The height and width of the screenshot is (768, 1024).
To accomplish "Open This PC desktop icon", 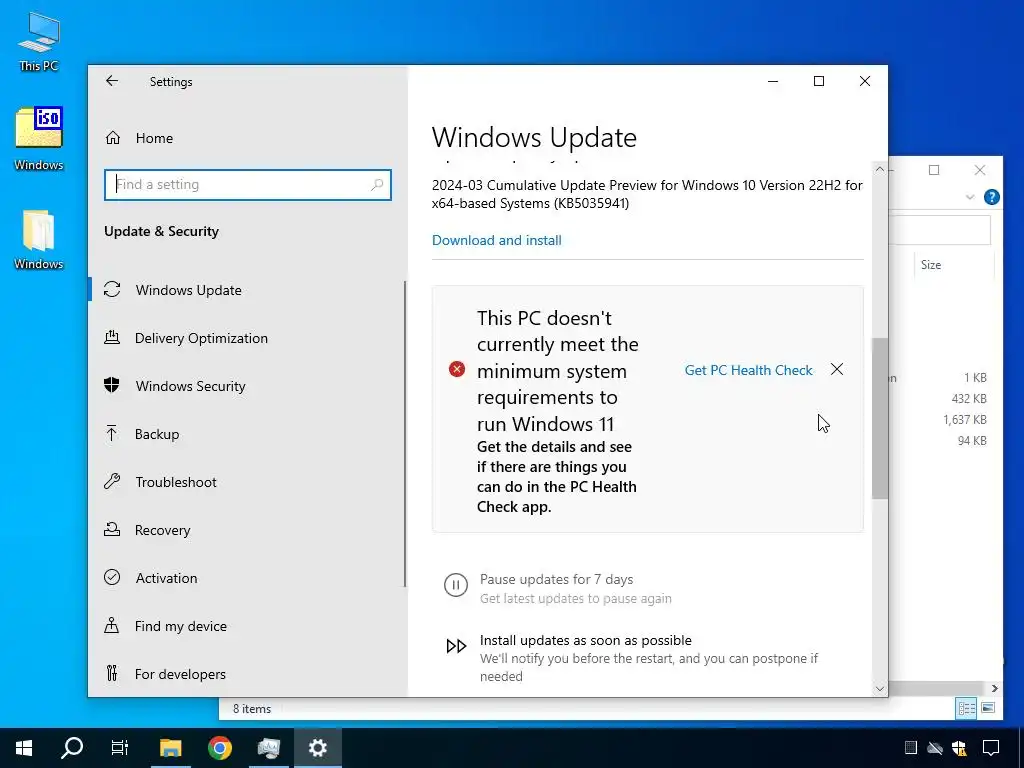I will click(x=39, y=41).
